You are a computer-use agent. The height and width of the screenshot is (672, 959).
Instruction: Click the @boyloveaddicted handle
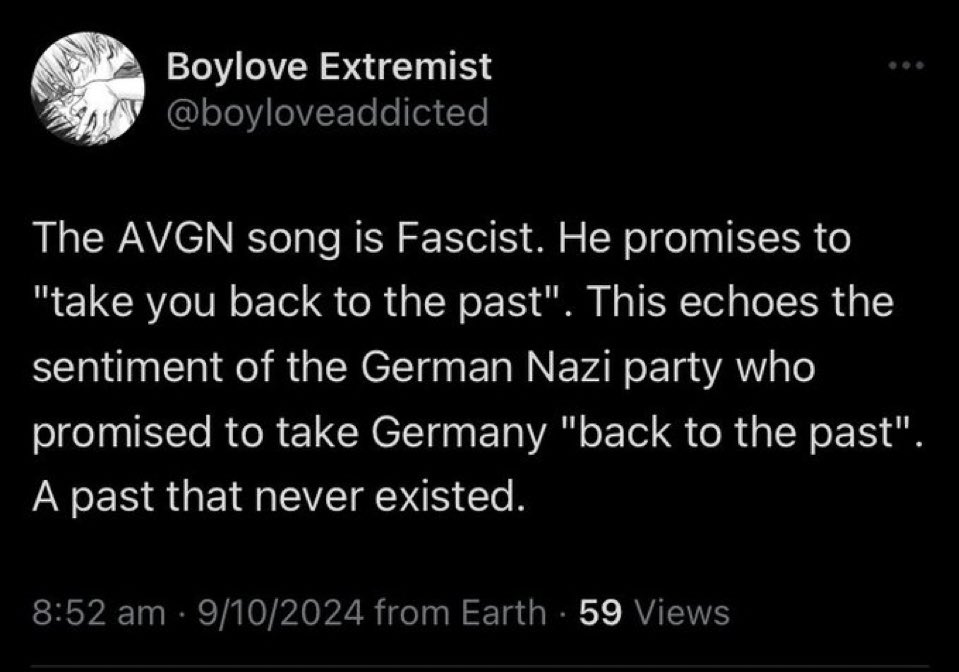(327, 111)
